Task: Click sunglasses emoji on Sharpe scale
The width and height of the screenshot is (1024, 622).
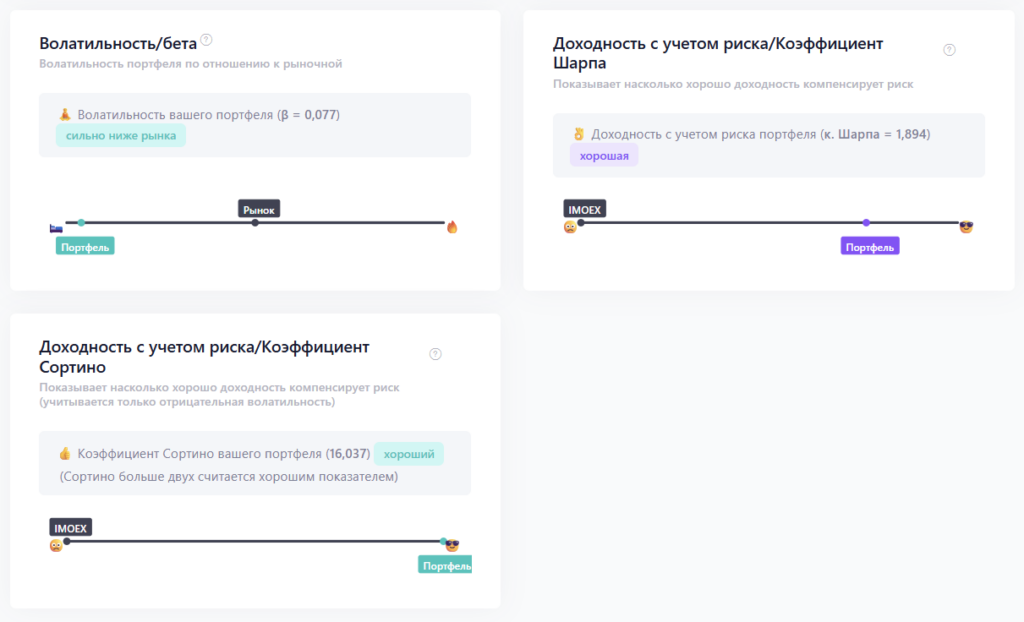Action: (967, 227)
